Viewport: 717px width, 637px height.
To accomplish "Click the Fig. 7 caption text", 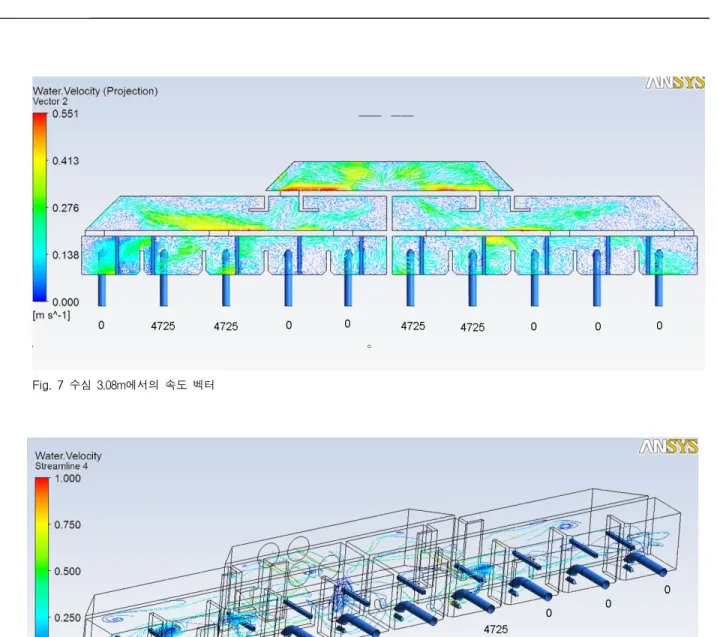I will point(123,385).
